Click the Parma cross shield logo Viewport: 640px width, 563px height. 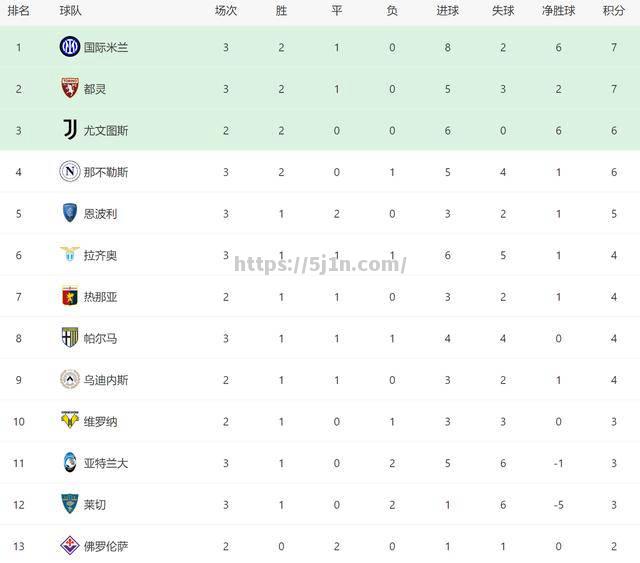(70, 338)
